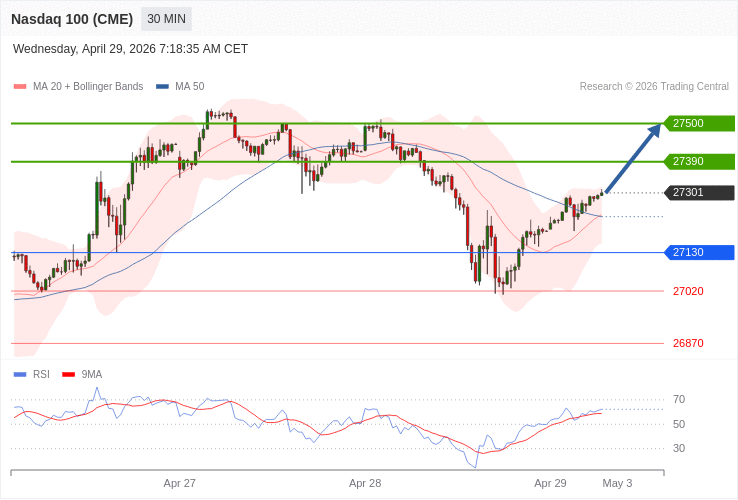Click the May 3 date axis label
738x500 pixels.
[617, 483]
